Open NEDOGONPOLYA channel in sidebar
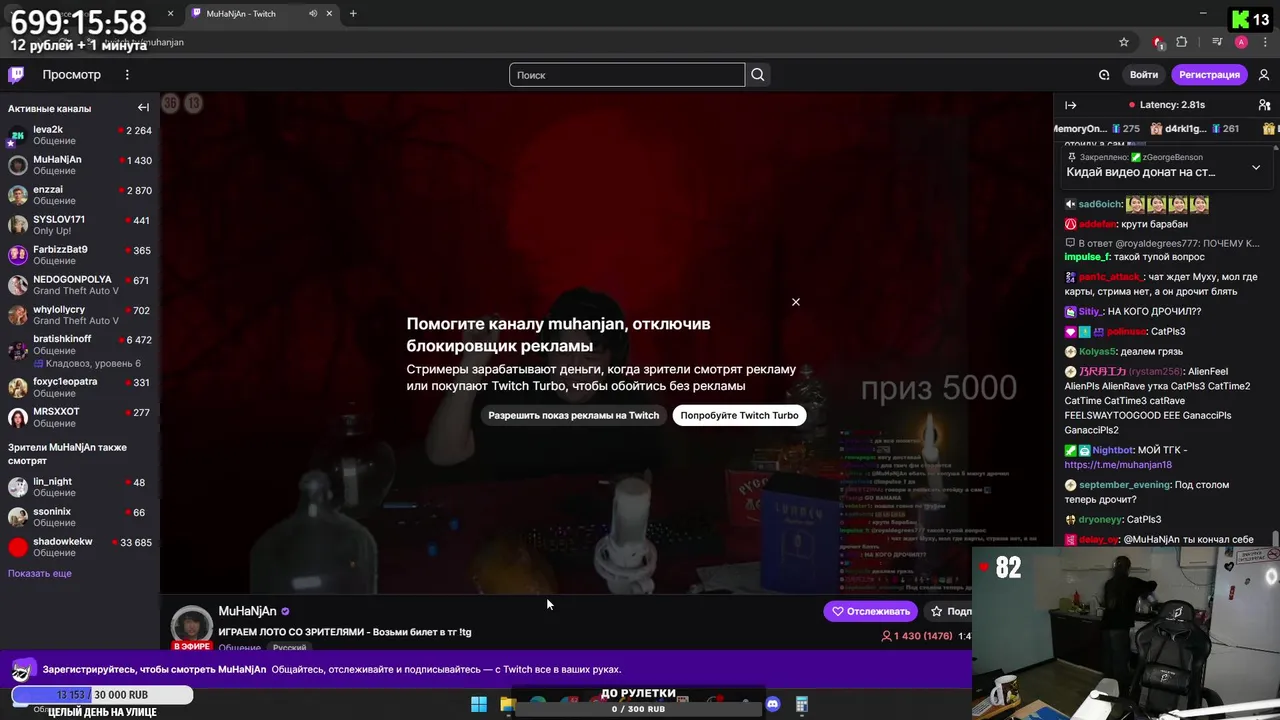 click(x=80, y=285)
